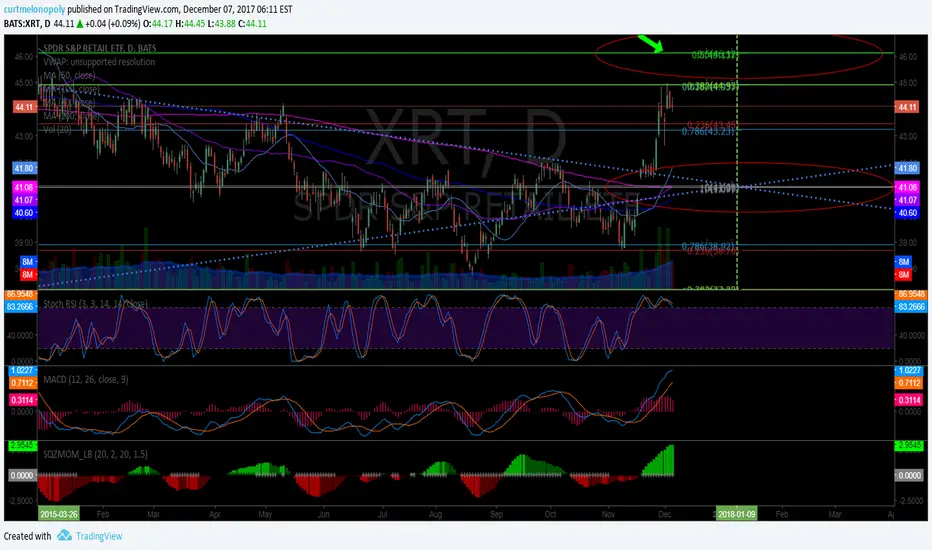Click the blue 40.60 tag on the left axis
This screenshot has height=550, width=932.
pos(24,213)
